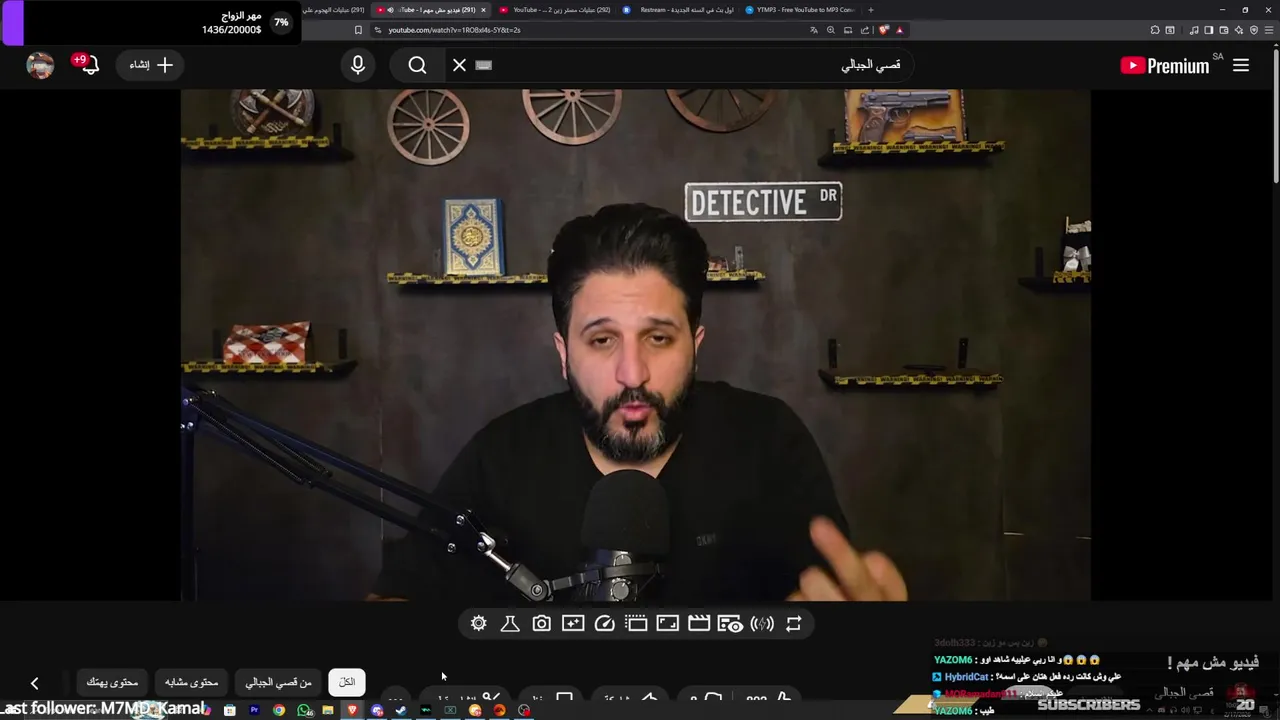Viewport: 1280px width, 720px height.
Task: Click the sparkle-frame icon in the video toolbar
Action: (573, 623)
